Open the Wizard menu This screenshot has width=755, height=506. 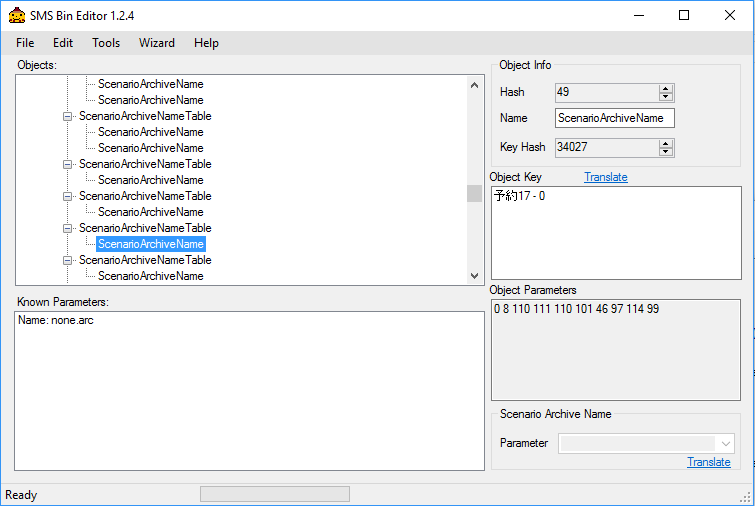157,43
